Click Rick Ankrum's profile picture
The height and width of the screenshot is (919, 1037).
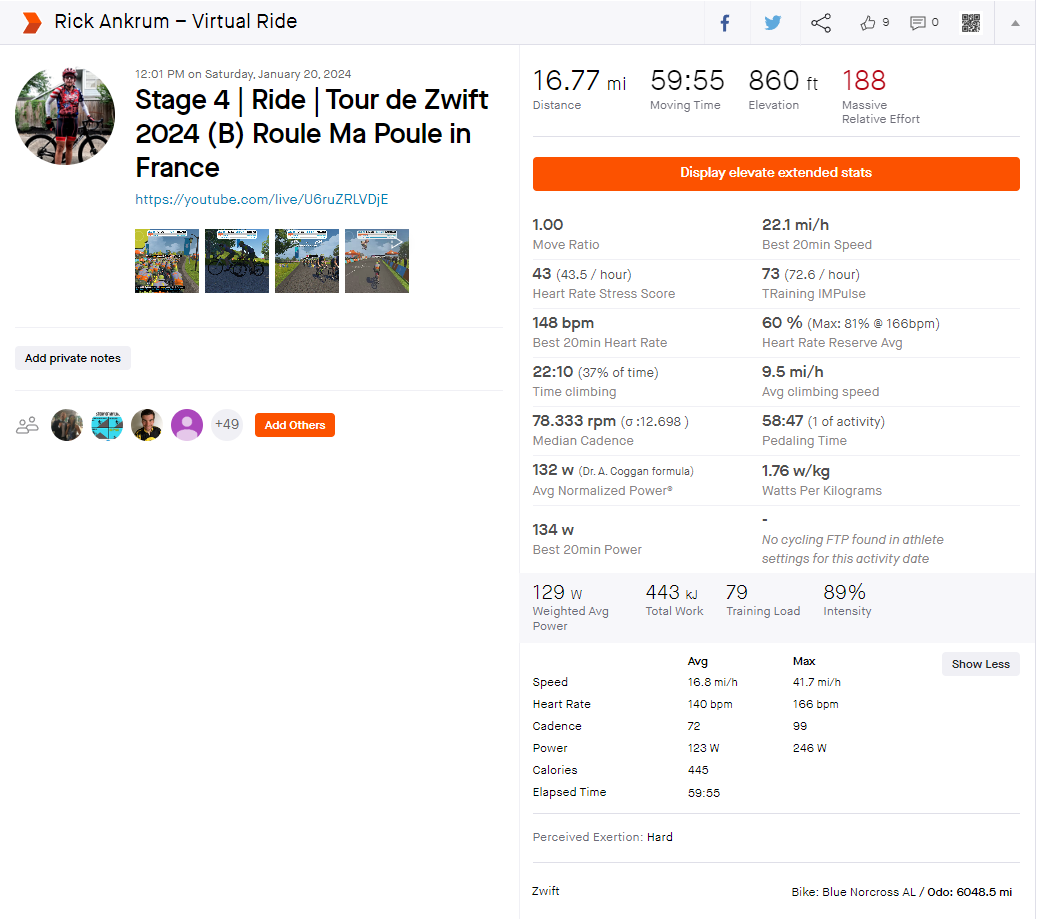65,116
